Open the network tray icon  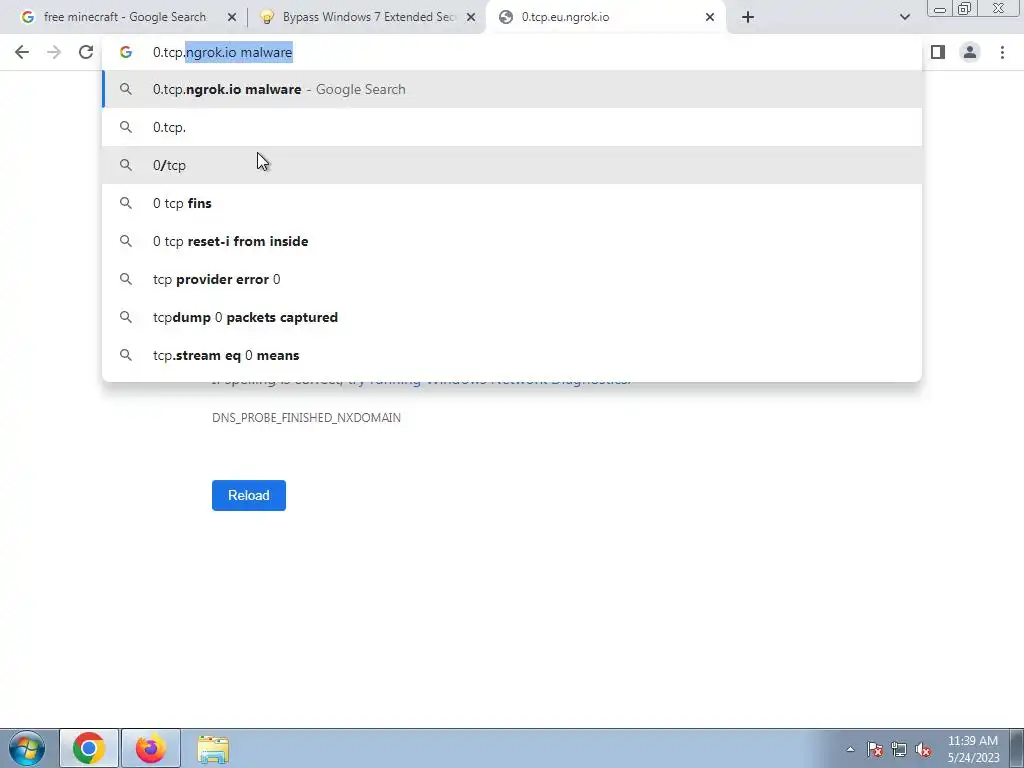click(899, 749)
